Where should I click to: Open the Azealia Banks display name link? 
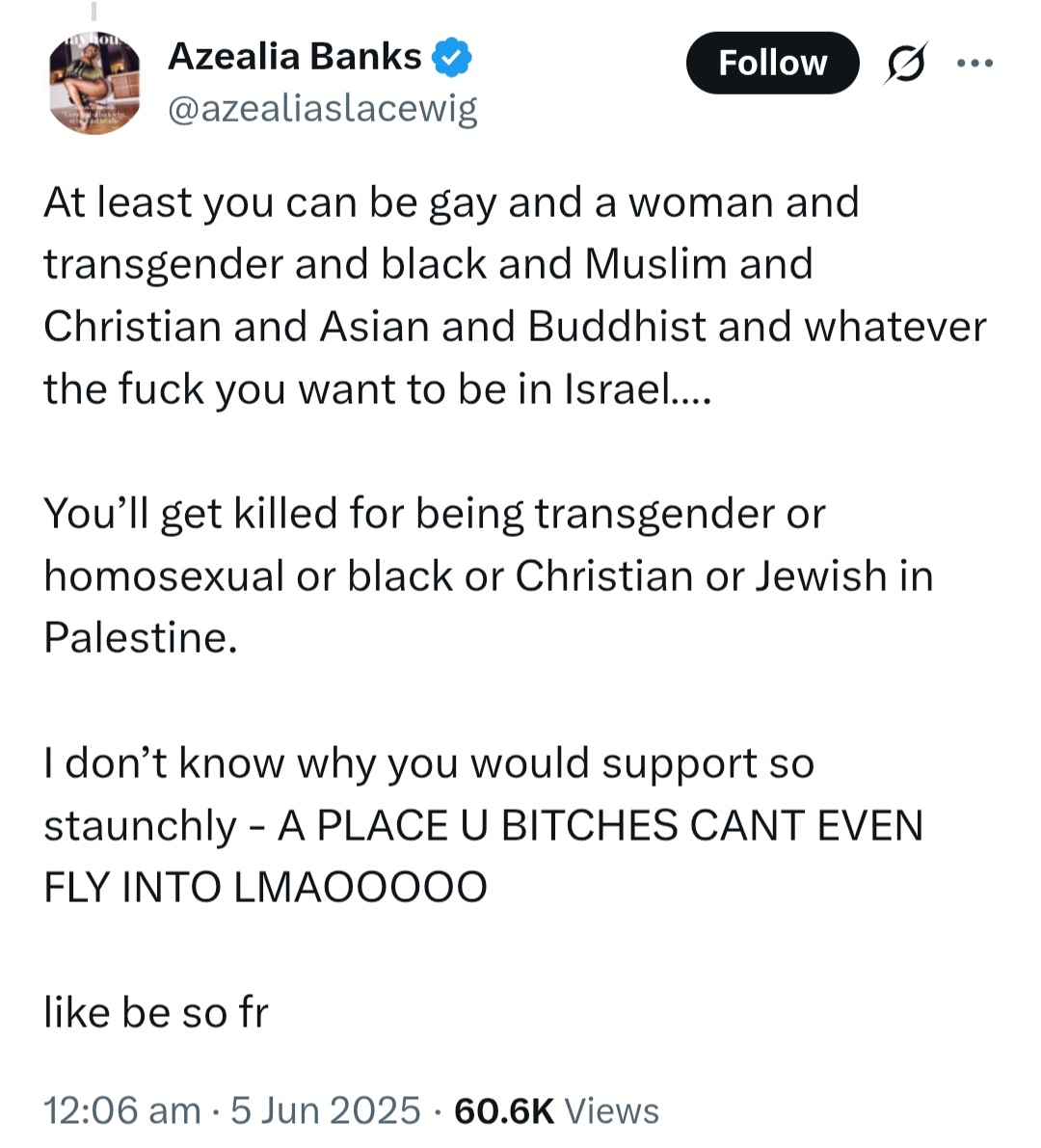pos(295,56)
